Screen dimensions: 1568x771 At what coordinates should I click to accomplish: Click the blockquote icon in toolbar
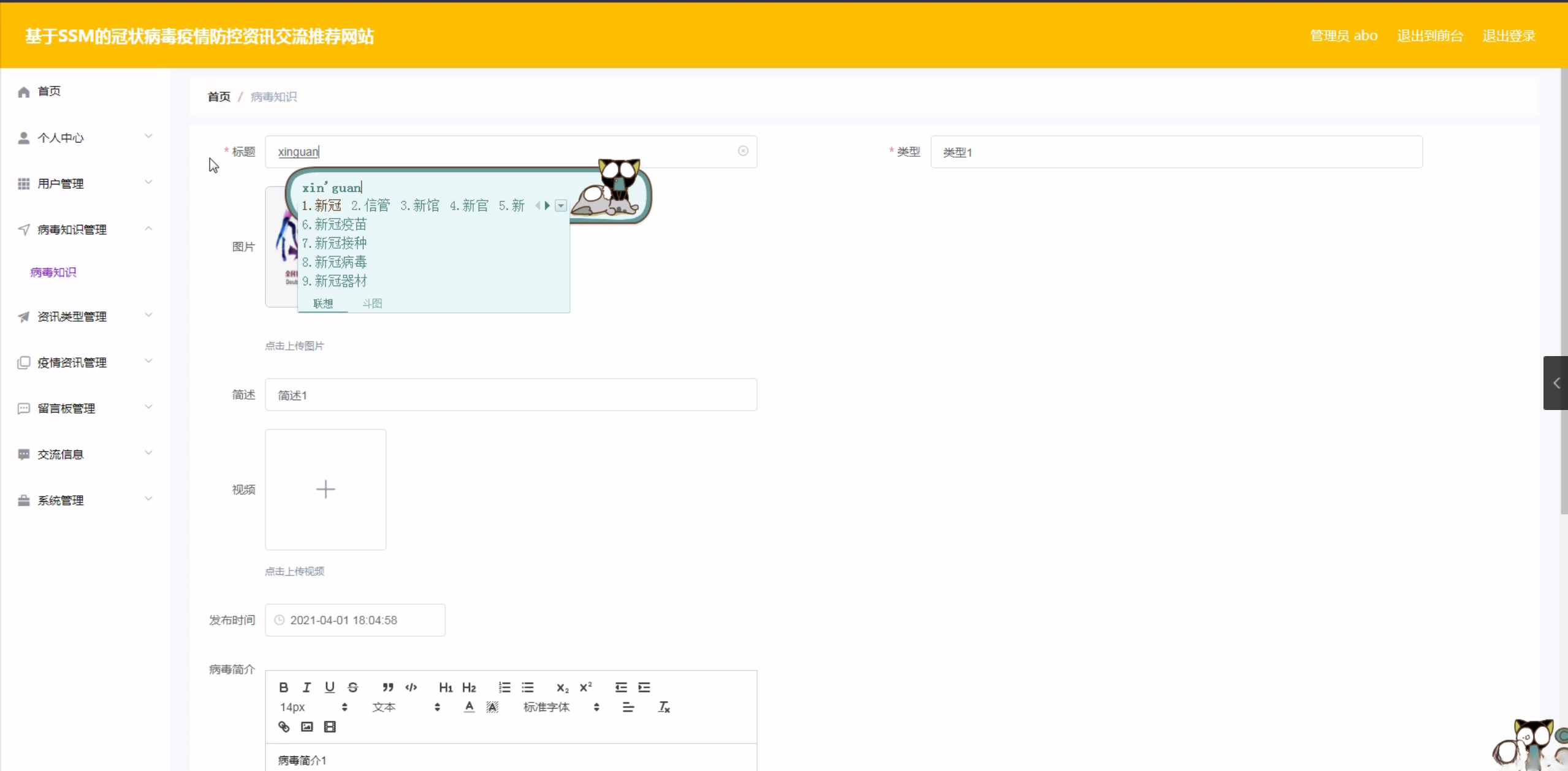pyautogui.click(x=387, y=687)
